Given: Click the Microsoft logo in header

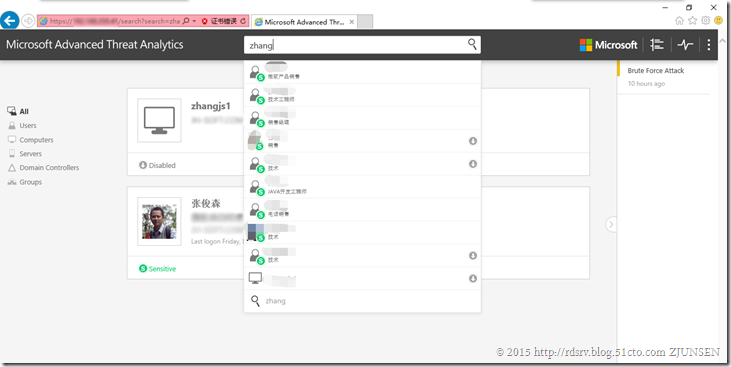Looking at the screenshot, I should tap(608, 45).
